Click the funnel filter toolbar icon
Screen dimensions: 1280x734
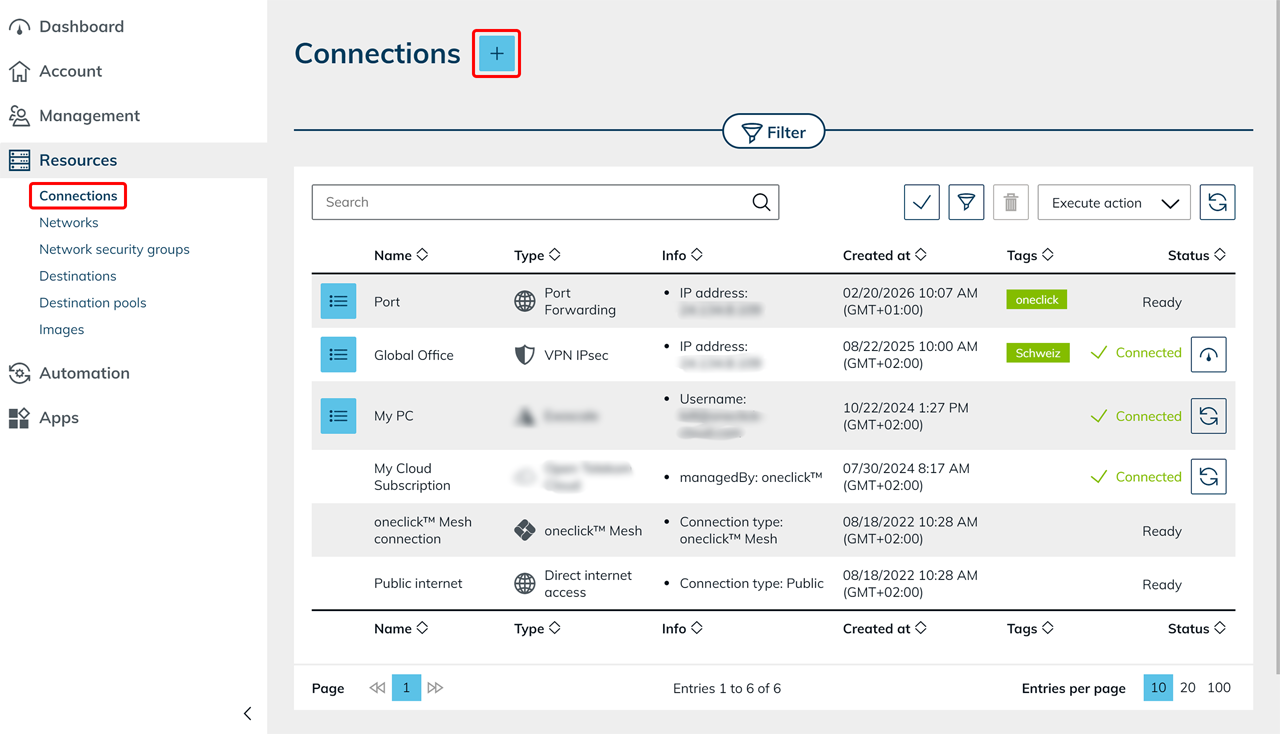(966, 202)
